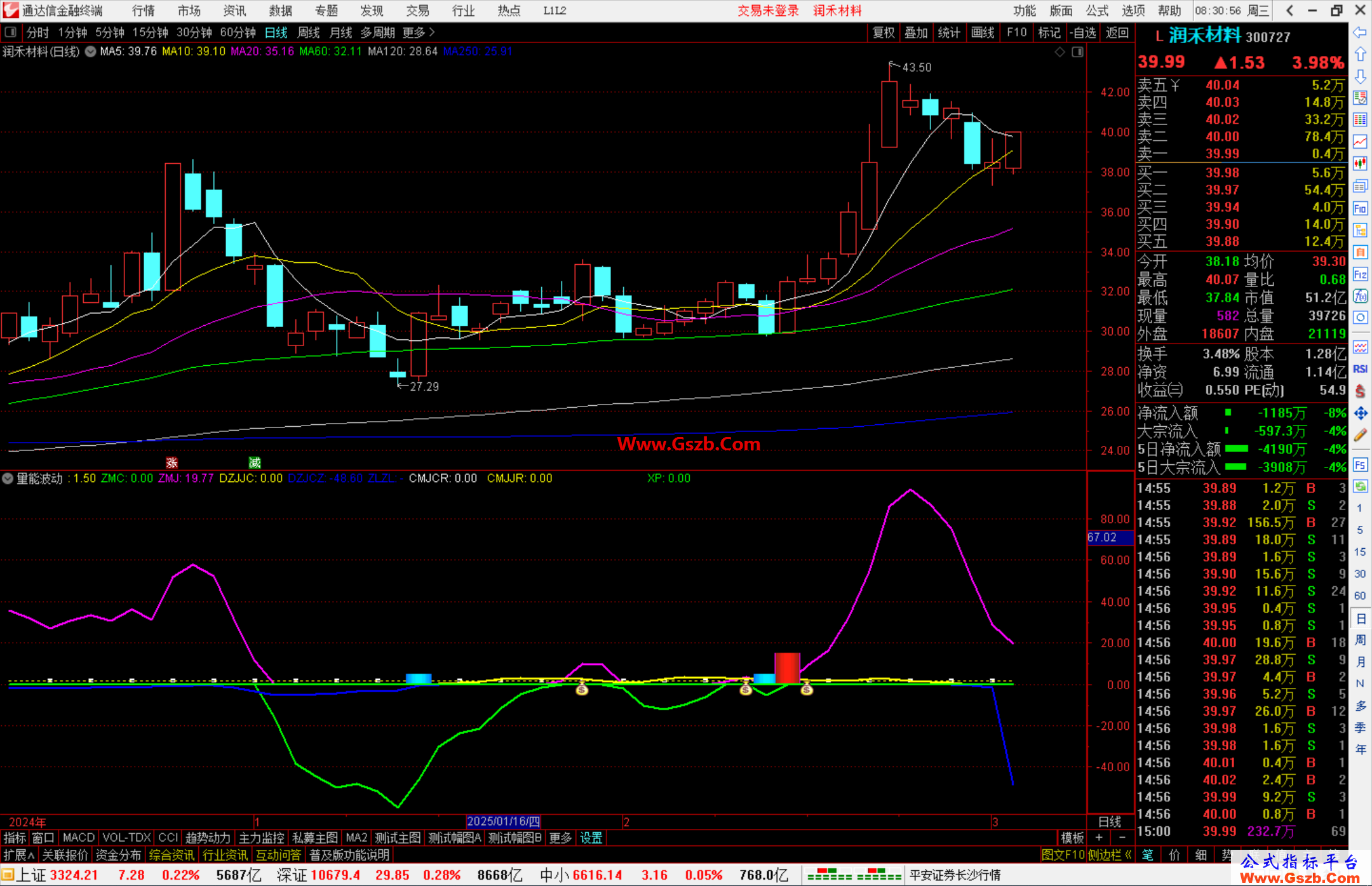Click the minus button beside 模板
This screenshot has width=1372, height=886.
tap(1122, 838)
